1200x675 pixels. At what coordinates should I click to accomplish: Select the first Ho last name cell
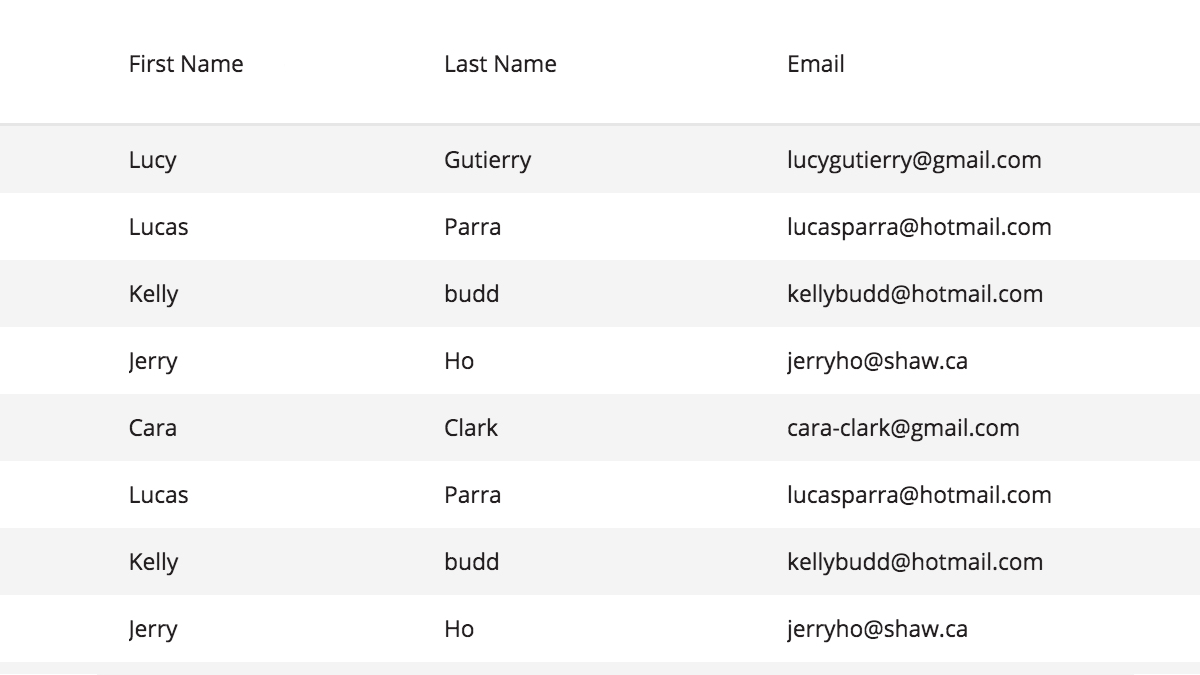pyautogui.click(x=459, y=361)
